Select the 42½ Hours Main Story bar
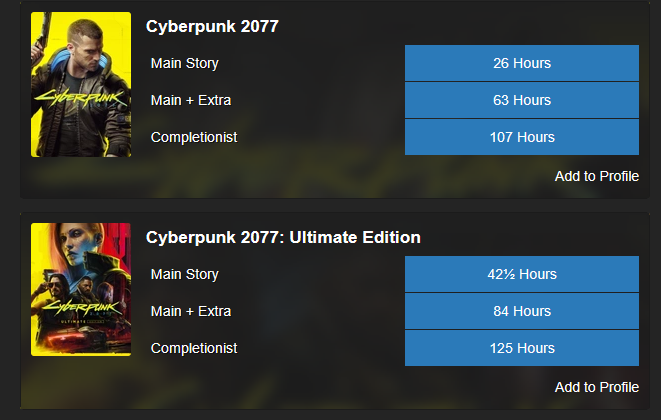 click(521, 274)
